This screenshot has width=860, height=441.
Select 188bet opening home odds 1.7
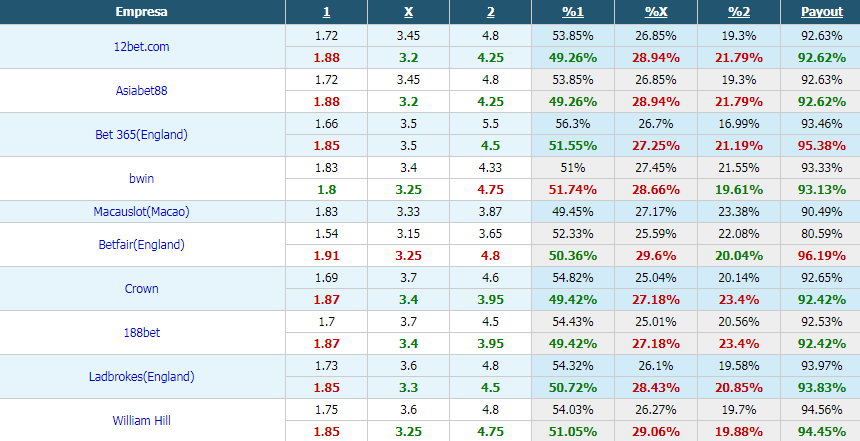tap(326, 321)
